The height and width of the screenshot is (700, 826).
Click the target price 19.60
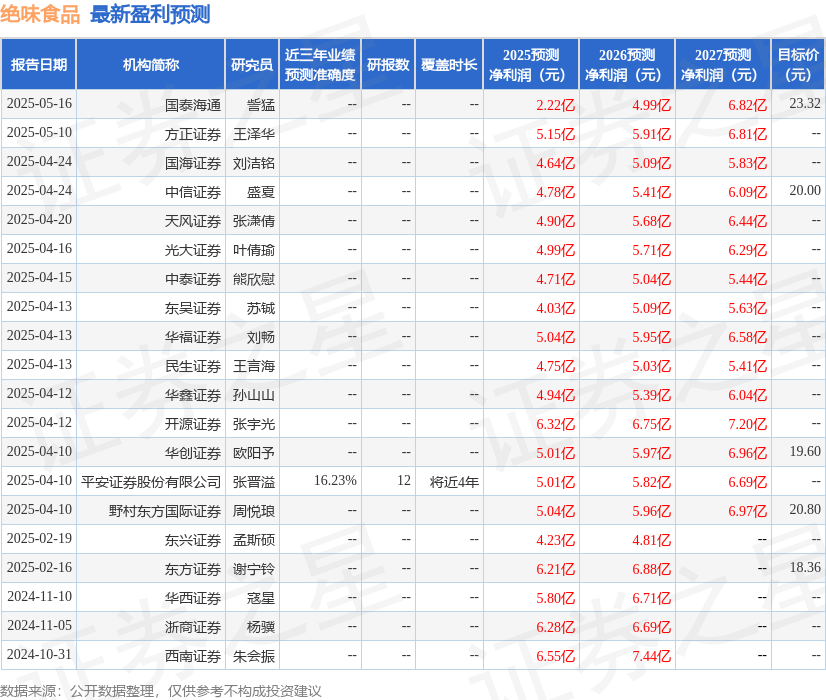[805, 451]
